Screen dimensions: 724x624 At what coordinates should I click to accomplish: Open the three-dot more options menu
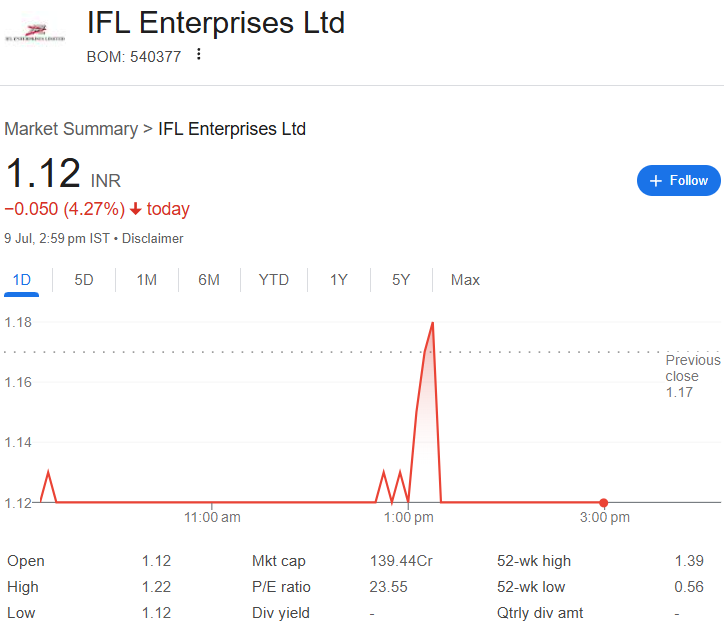pos(198,54)
